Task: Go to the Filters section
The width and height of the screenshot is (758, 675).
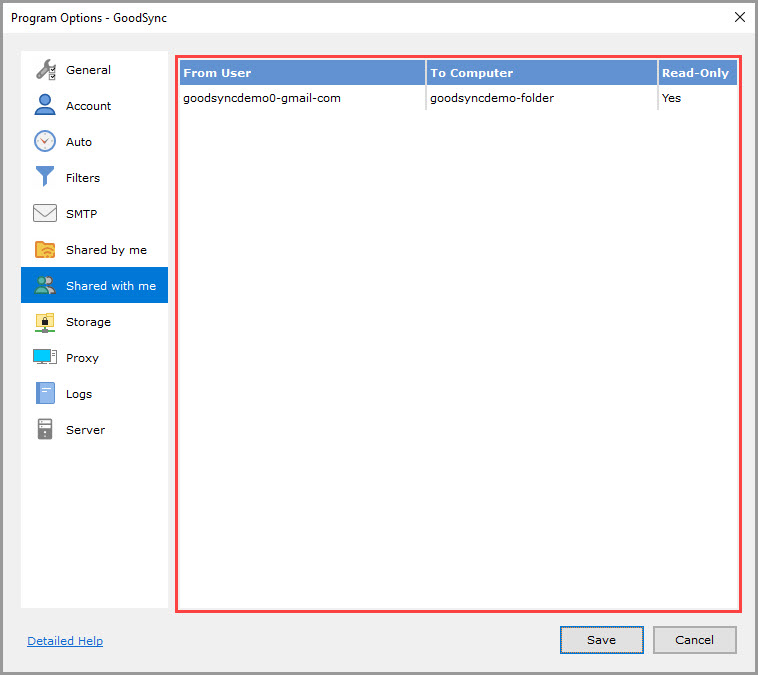Action: click(x=95, y=177)
